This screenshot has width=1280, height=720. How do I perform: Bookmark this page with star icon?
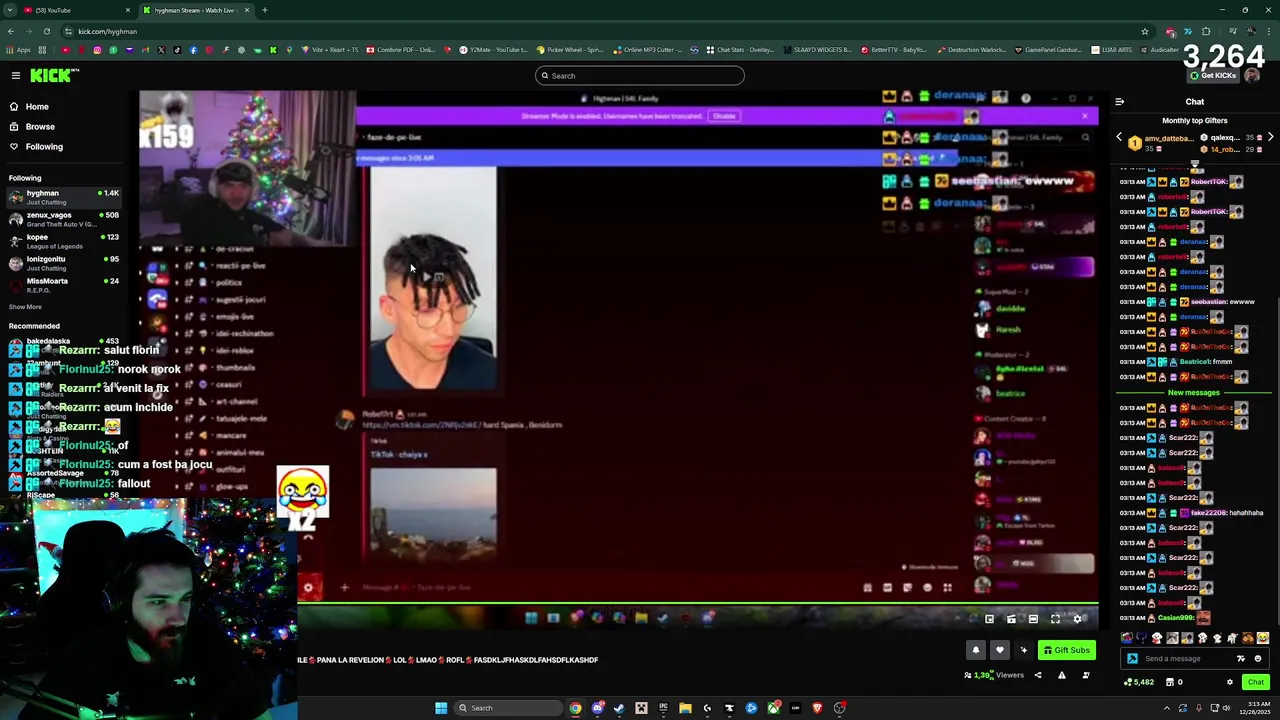click(x=1145, y=31)
